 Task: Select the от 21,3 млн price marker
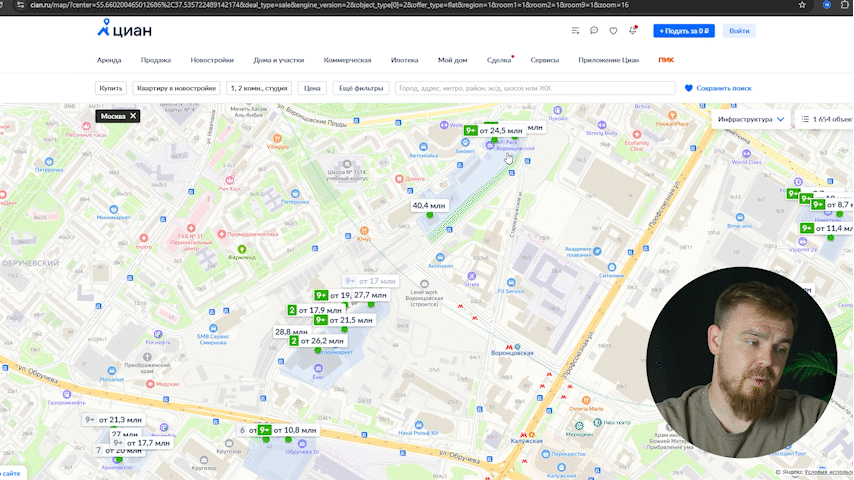(x=114, y=420)
